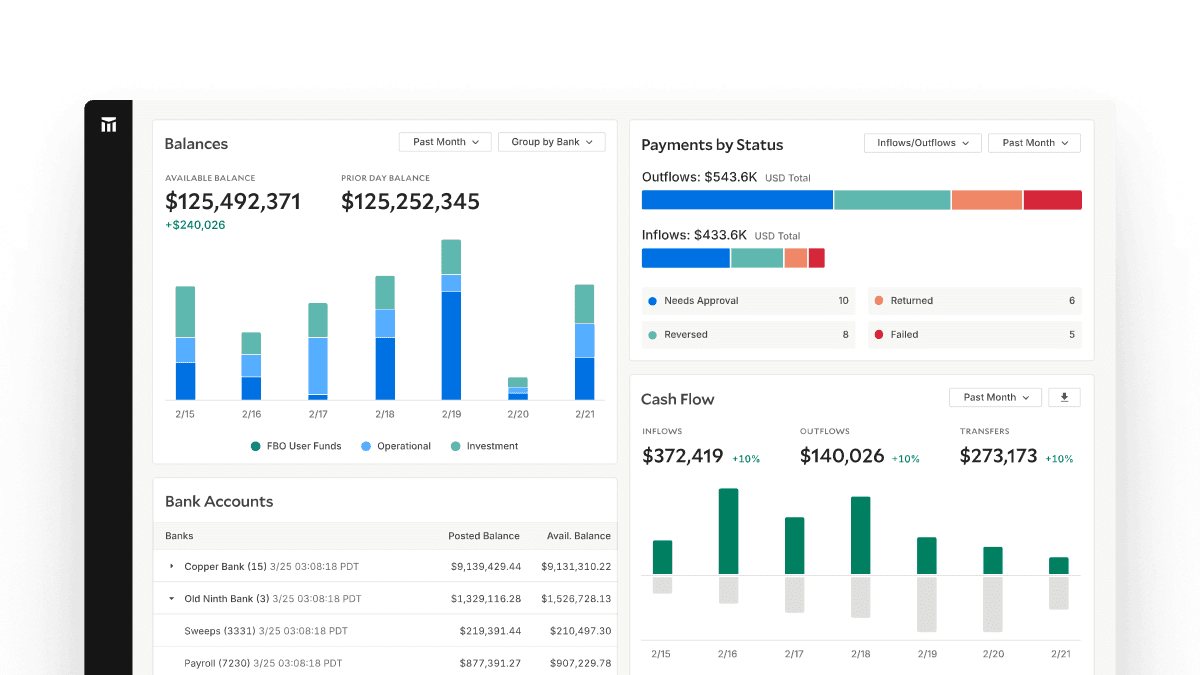Viewport: 1200px width, 675px height.
Task: Click the blue segment of Inflows bar
Action: coord(685,258)
